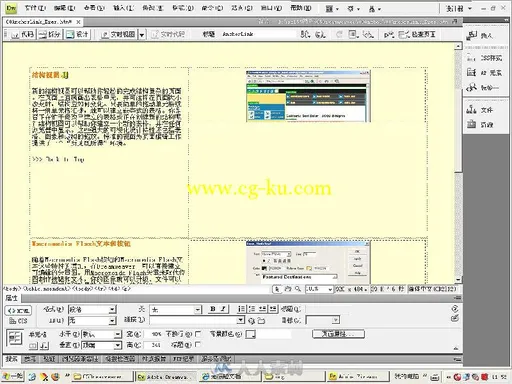This screenshot has height=384, width=512.
Task: Click the Dw application logo icon
Action: pos(11,8)
